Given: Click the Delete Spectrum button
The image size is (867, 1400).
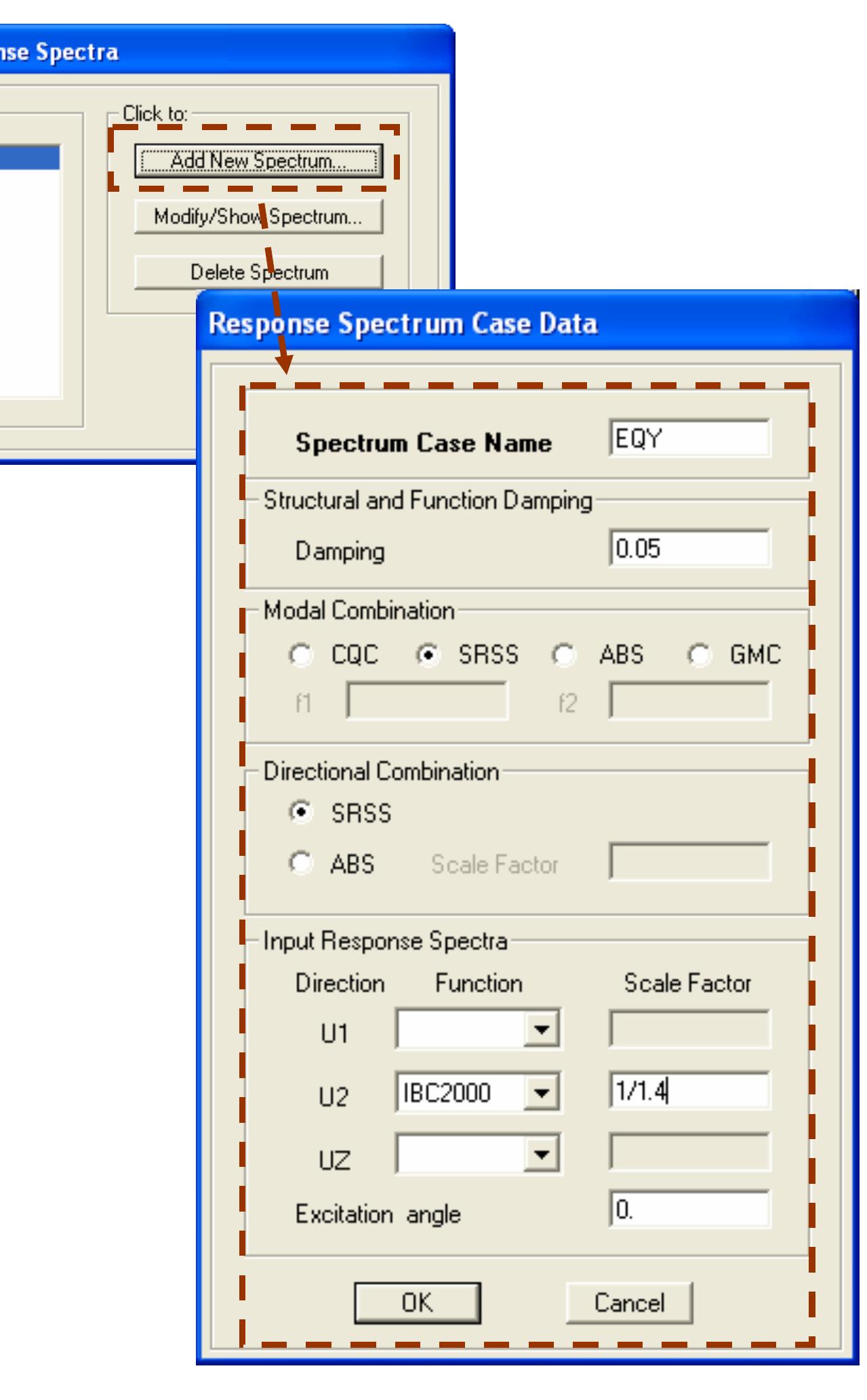Looking at the screenshot, I should point(258,272).
